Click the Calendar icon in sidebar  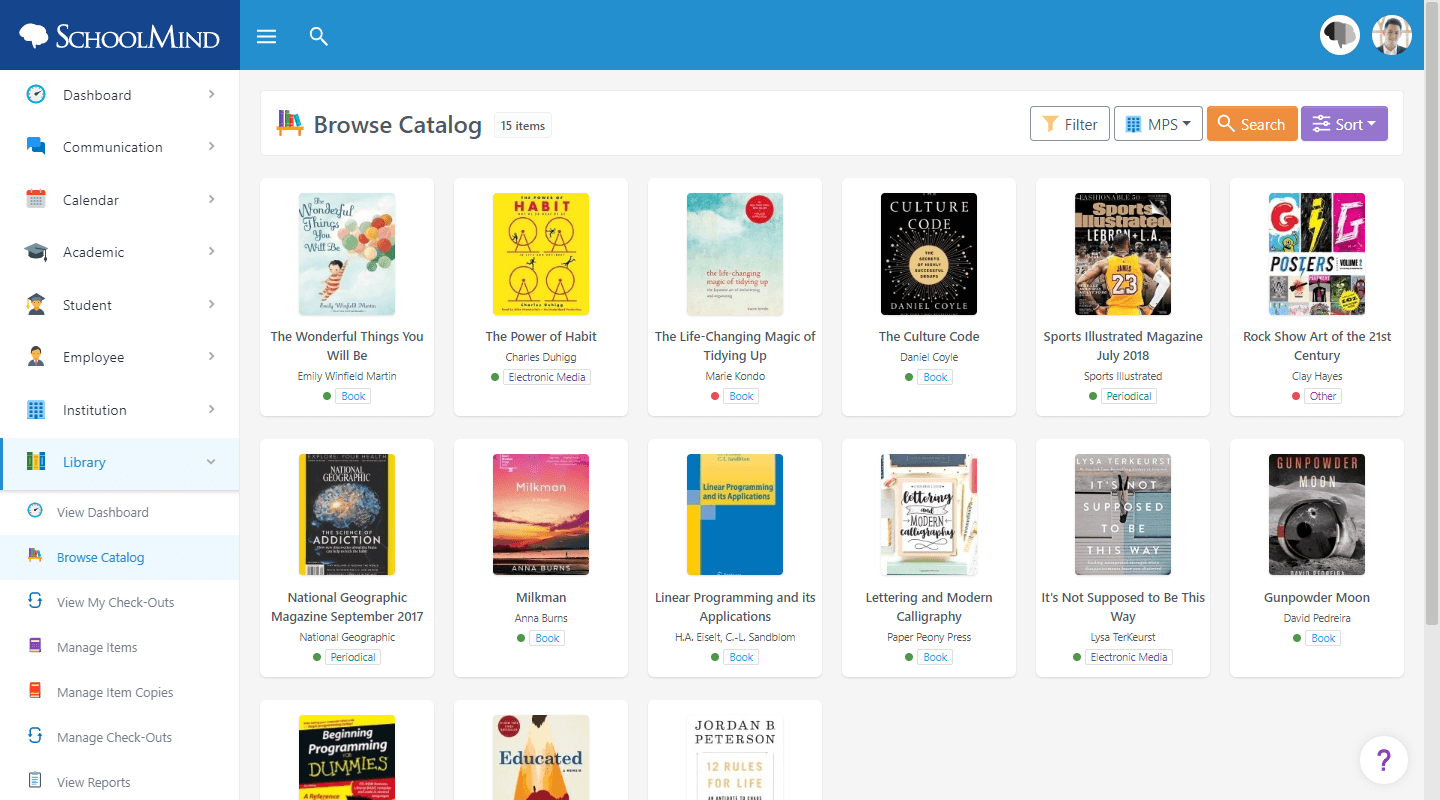[x=36, y=199]
